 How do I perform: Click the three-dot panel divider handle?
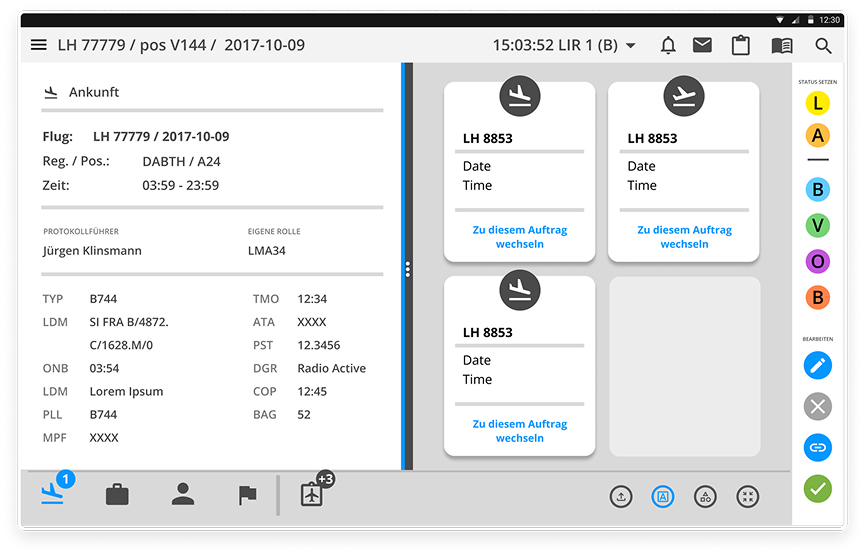pyautogui.click(x=407, y=270)
